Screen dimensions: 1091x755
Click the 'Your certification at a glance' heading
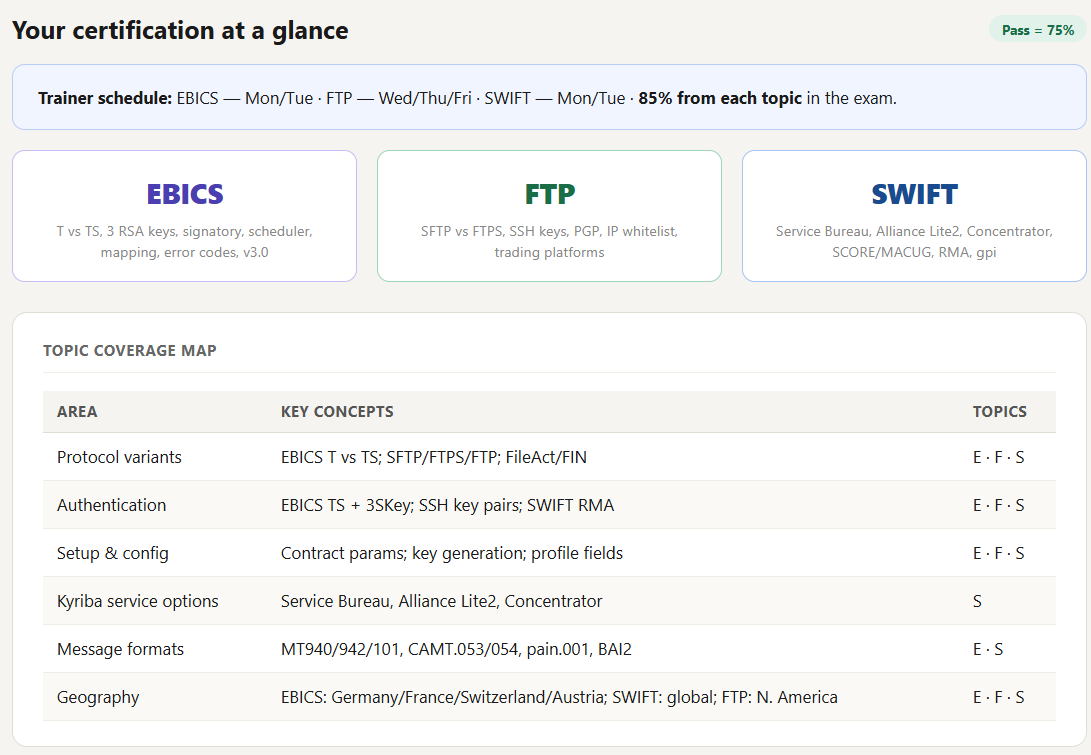click(180, 31)
